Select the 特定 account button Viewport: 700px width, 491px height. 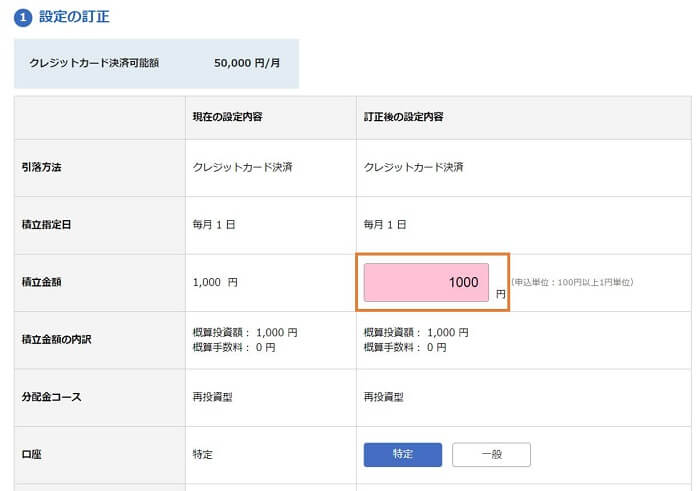coord(403,454)
